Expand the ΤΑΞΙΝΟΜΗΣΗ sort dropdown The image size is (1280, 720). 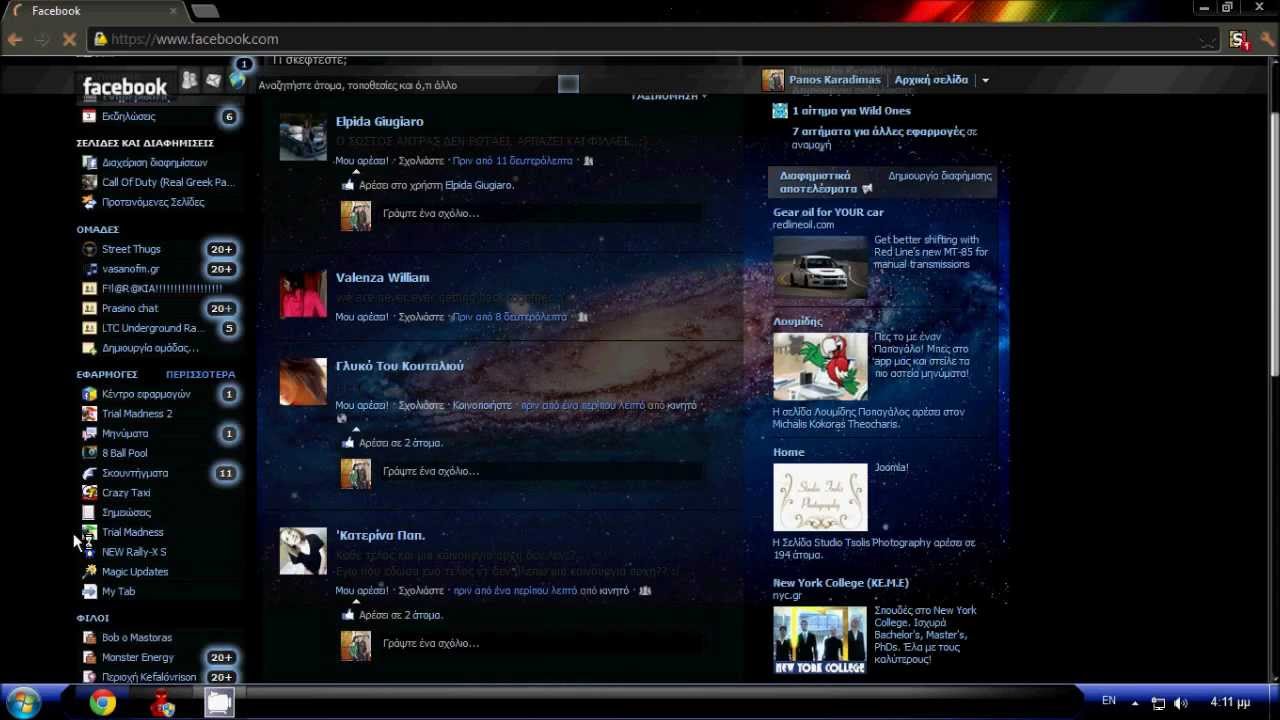[x=669, y=96]
